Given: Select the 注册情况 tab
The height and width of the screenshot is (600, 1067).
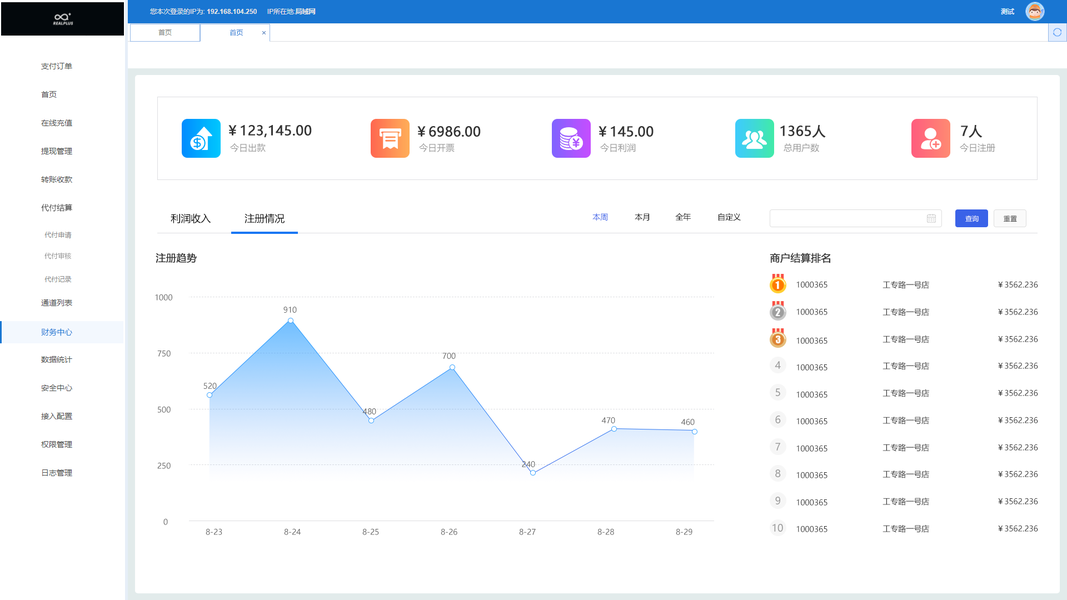Looking at the screenshot, I should pos(264,218).
